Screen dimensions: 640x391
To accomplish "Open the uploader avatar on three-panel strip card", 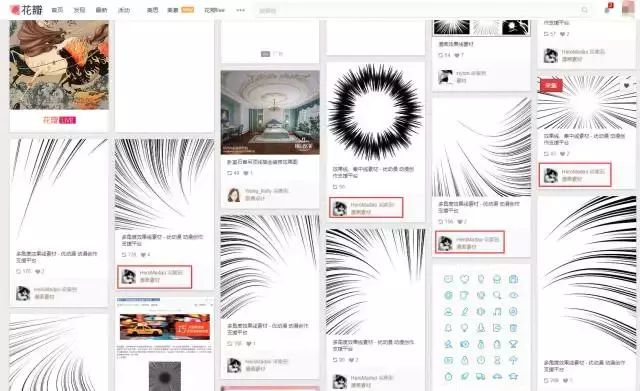I will [x=445, y=77].
